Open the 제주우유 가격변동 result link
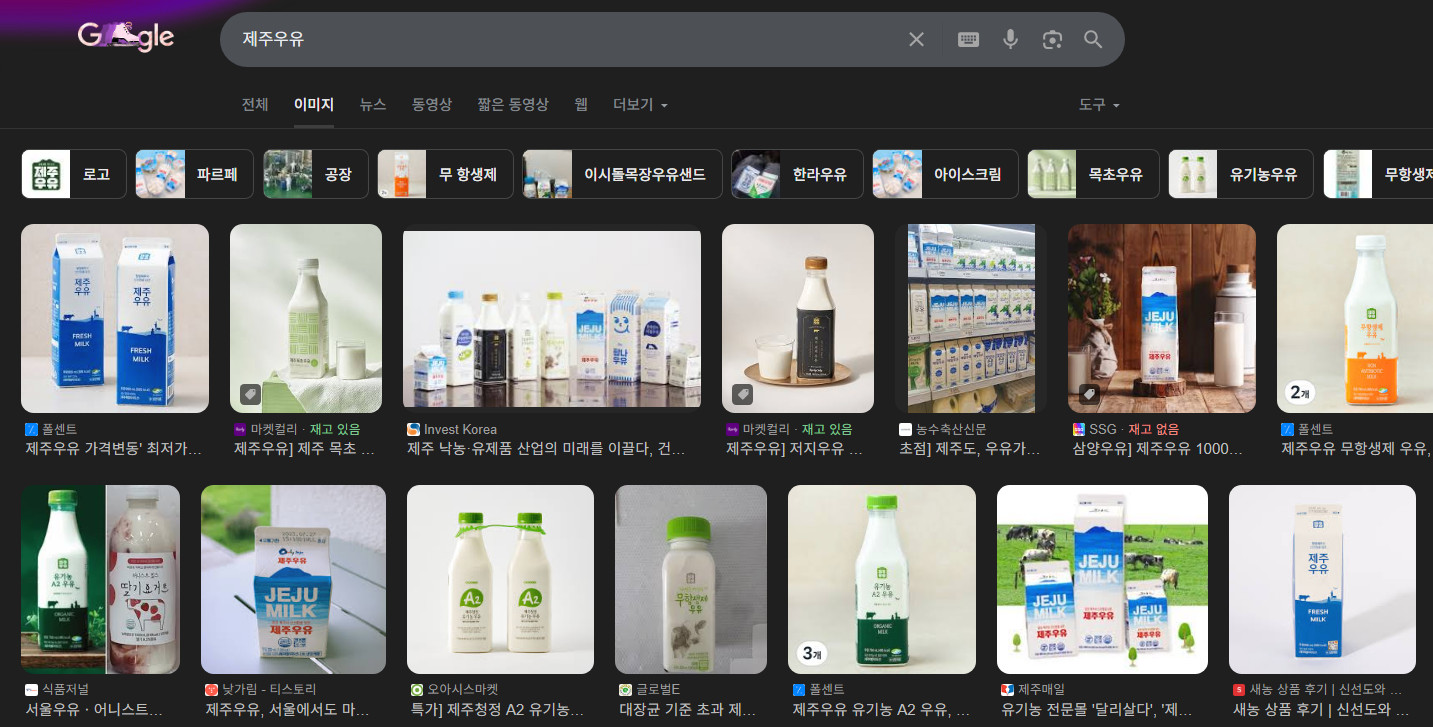 coord(113,449)
